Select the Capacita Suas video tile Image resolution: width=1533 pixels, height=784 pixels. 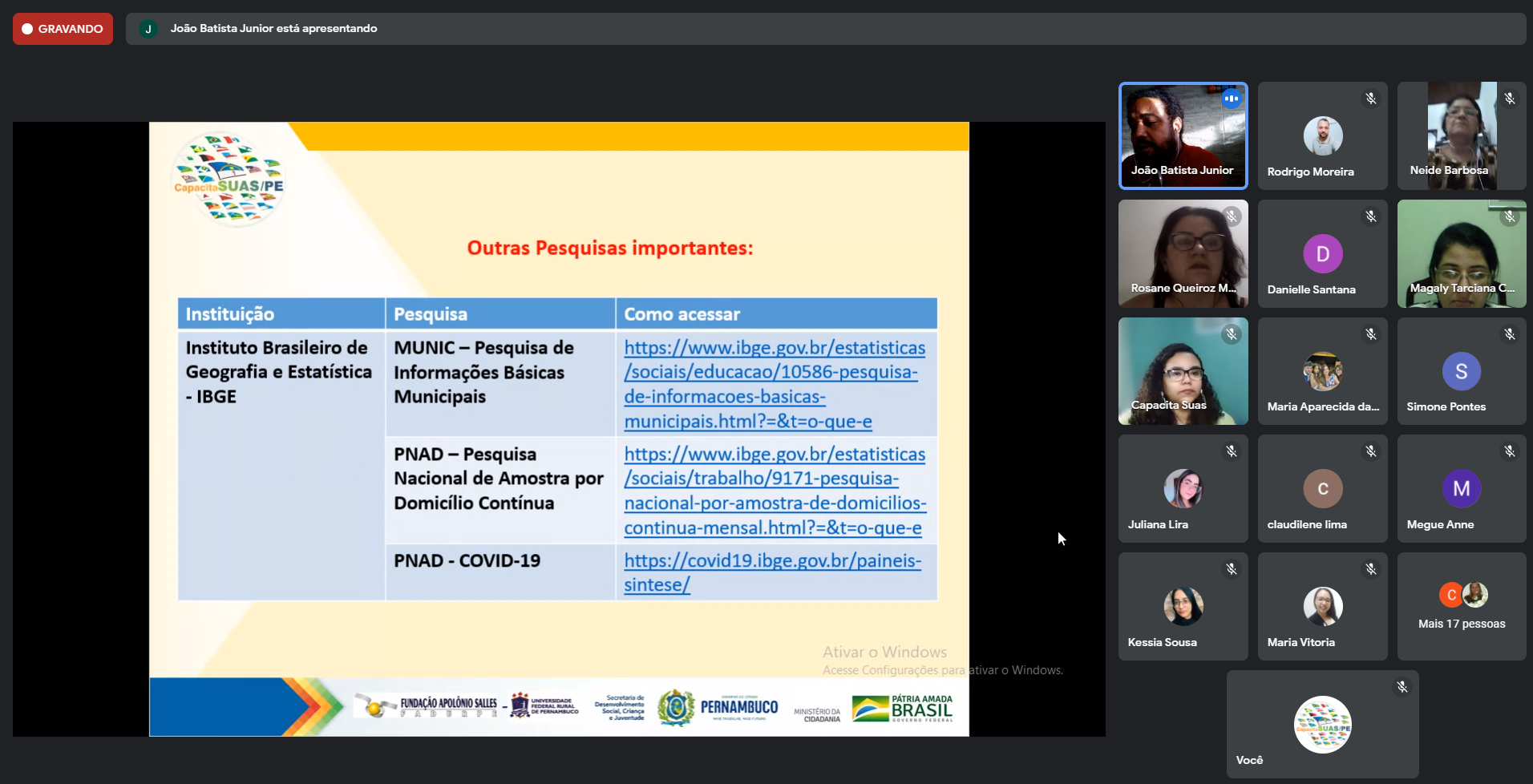(1183, 371)
